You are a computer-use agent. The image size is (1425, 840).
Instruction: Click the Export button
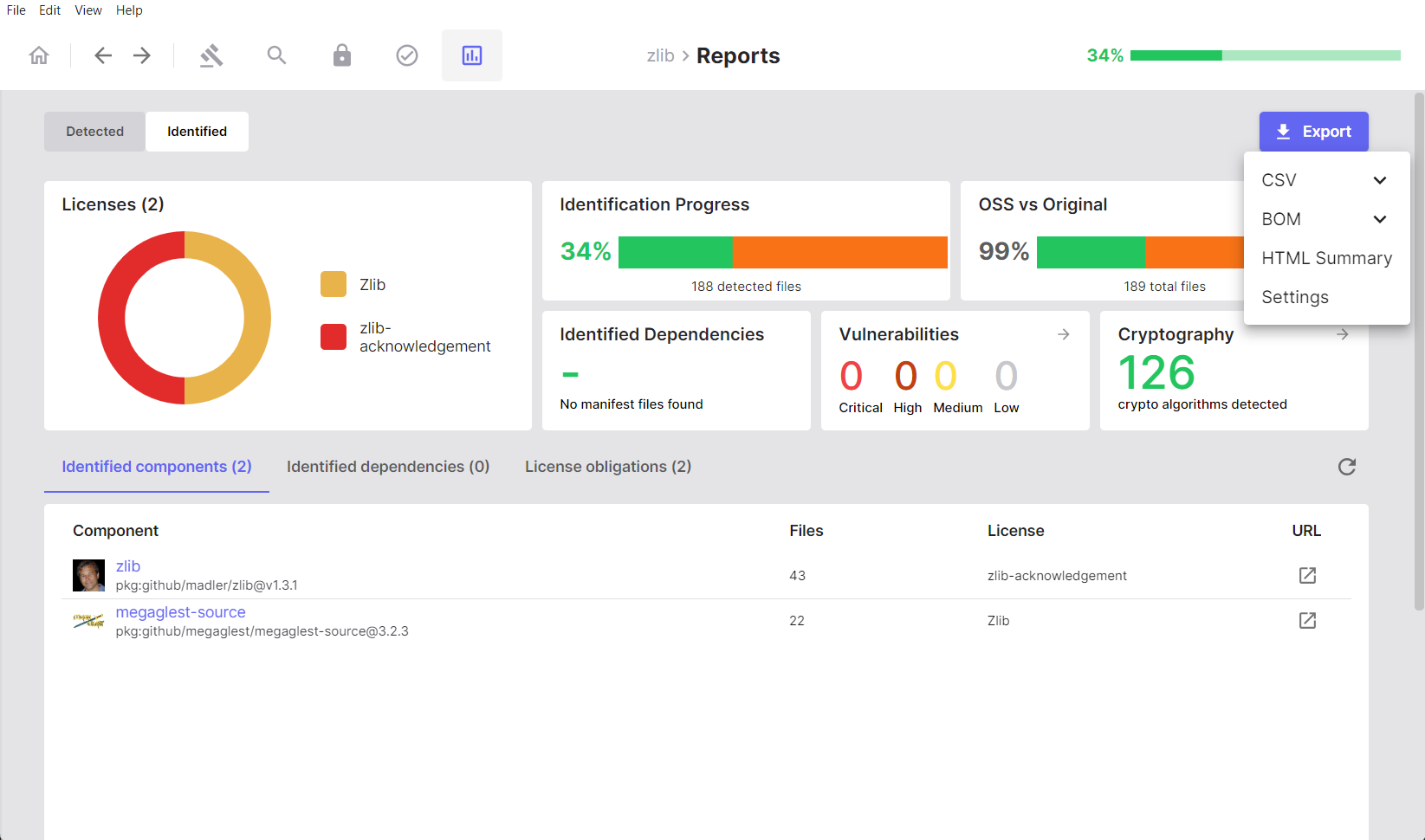(1314, 132)
